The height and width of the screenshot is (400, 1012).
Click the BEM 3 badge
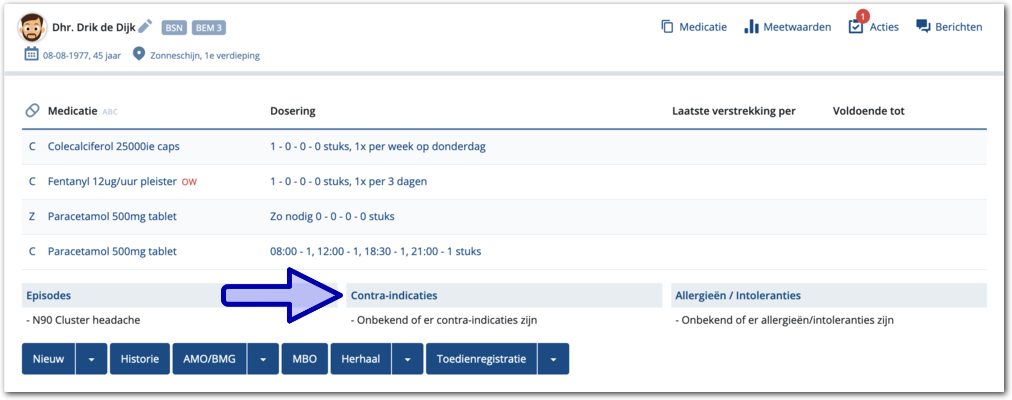click(x=208, y=28)
